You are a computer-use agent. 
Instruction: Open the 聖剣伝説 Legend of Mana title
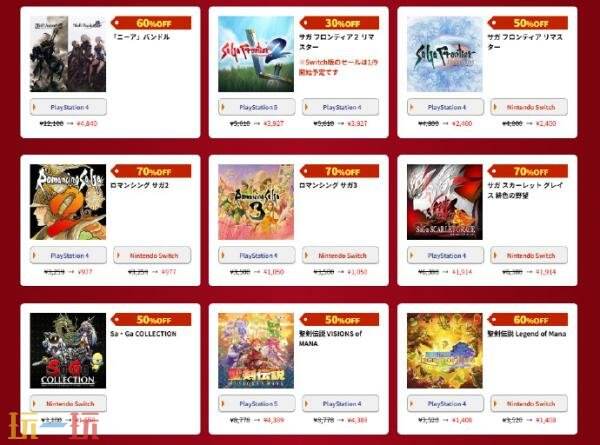click(527, 334)
